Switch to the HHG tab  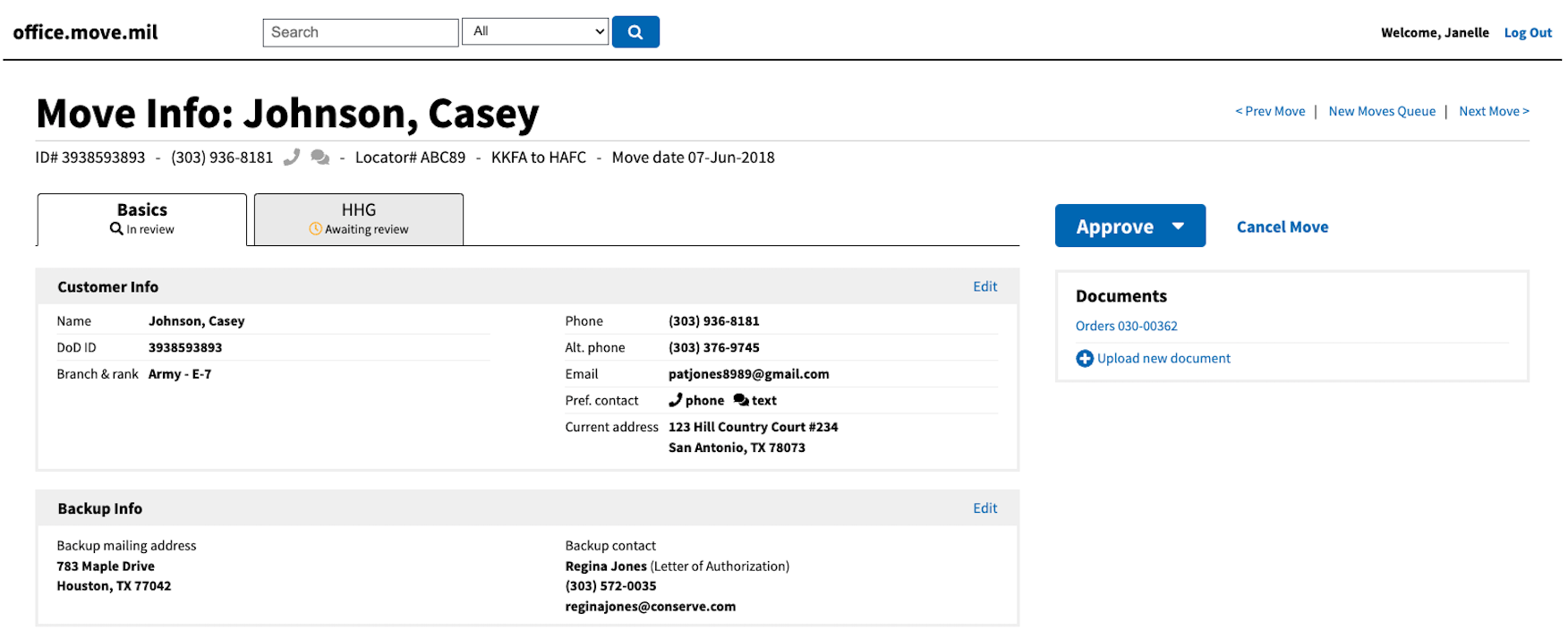pyautogui.click(x=359, y=219)
